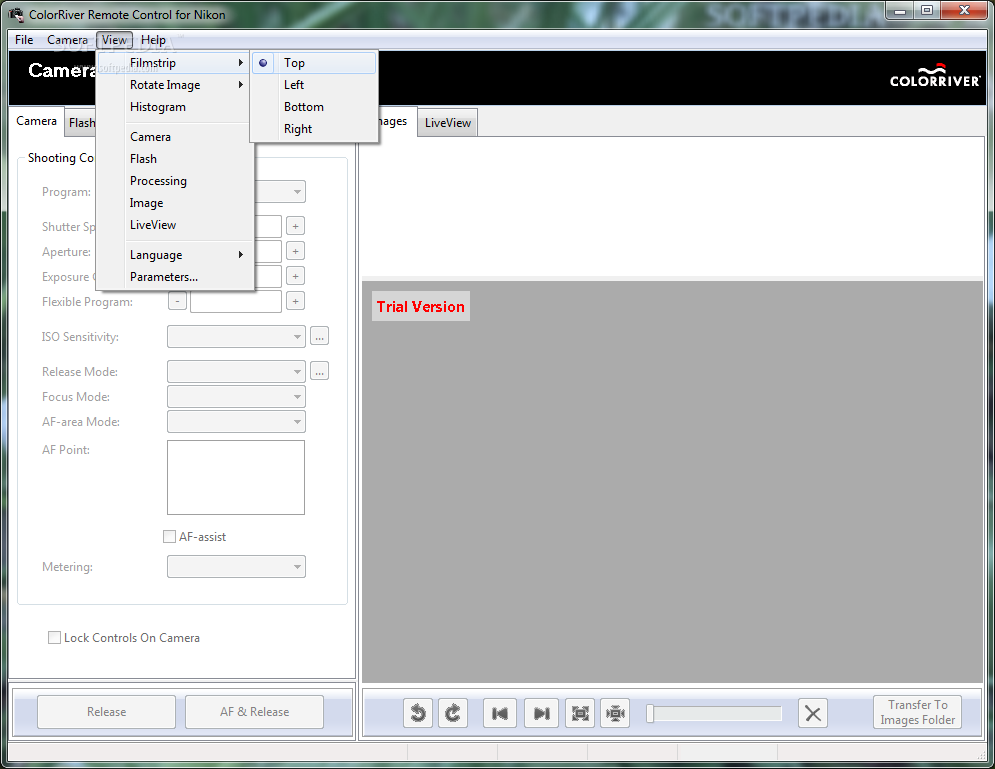The width and height of the screenshot is (995, 769).
Task: Enable the AF-assist checkbox
Action: click(169, 537)
